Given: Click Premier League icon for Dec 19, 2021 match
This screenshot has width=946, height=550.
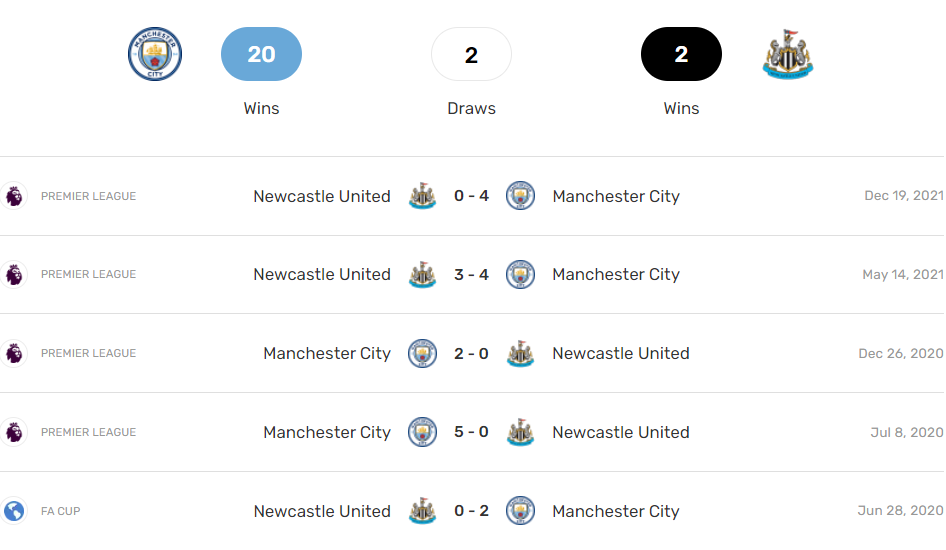Looking at the screenshot, I should tap(14, 196).
